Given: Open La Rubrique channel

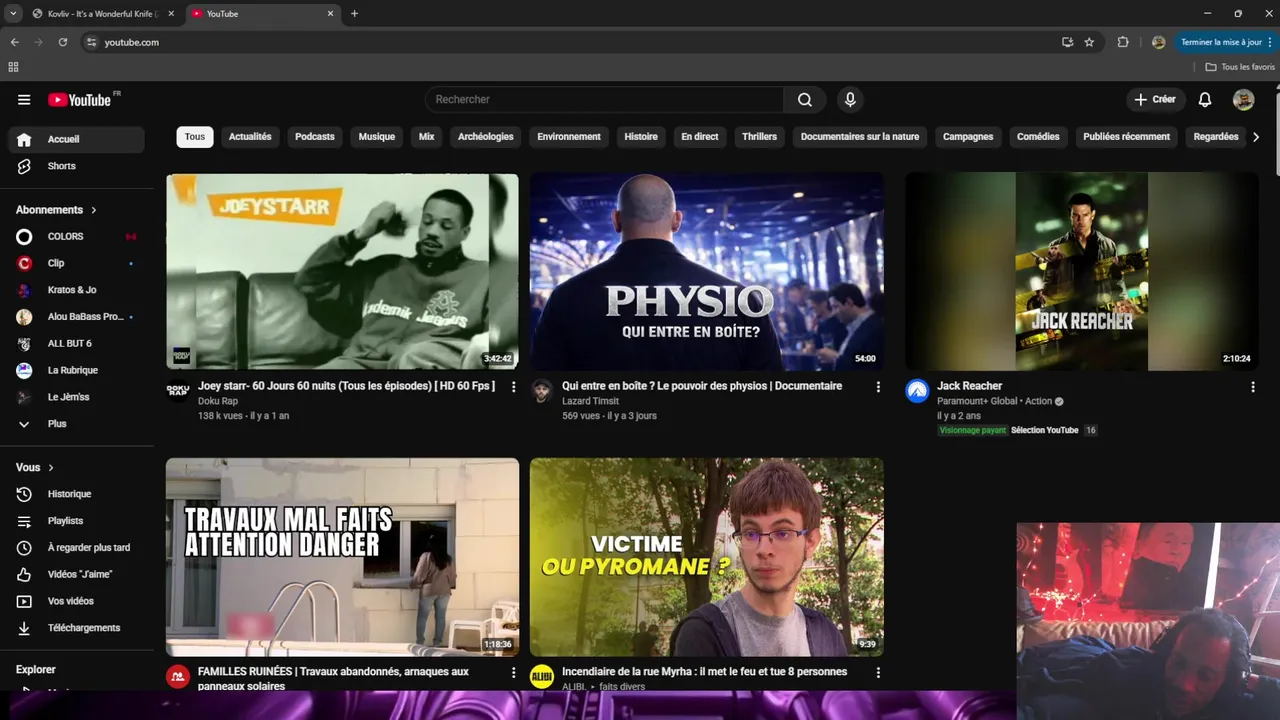Looking at the screenshot, I should (76, 371).
